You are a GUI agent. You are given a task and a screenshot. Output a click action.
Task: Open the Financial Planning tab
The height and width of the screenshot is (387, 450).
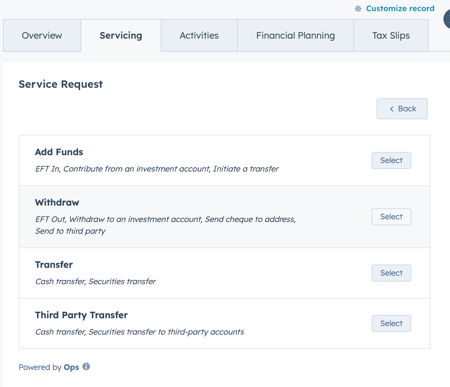295,35
